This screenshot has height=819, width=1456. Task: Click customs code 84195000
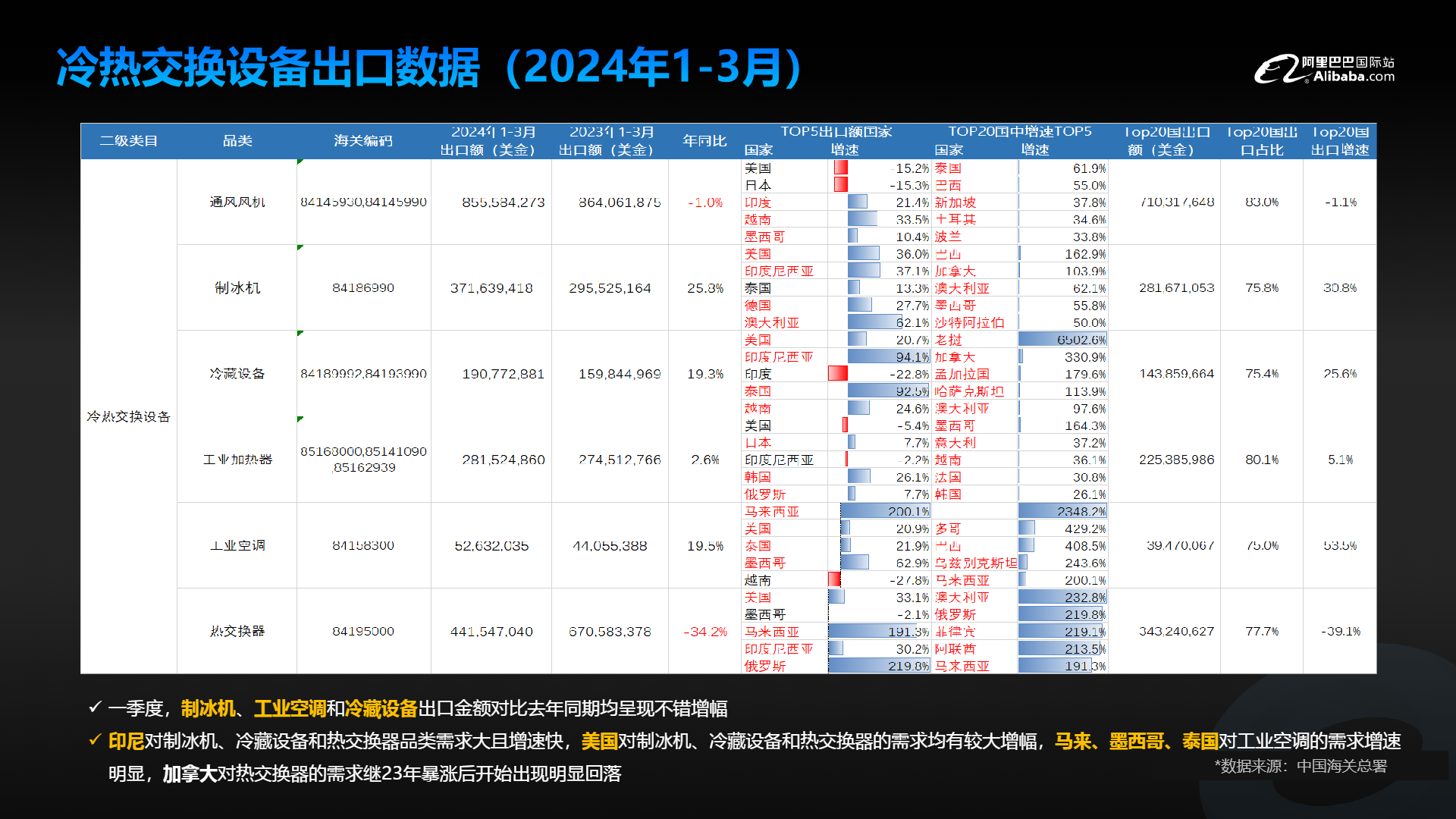(x=363, y=631)
